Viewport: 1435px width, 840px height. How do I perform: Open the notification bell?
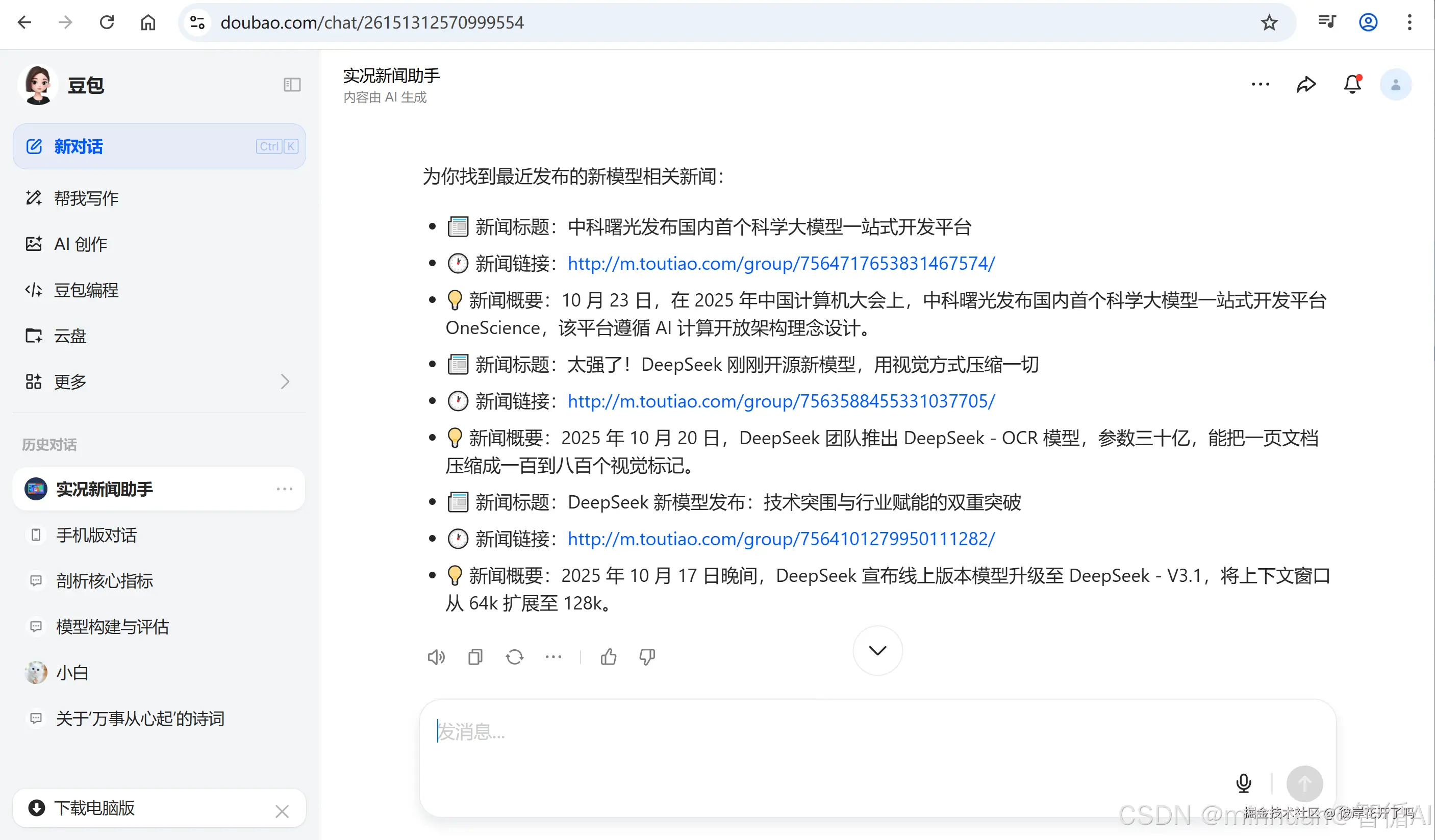[x=1352, y=85]
